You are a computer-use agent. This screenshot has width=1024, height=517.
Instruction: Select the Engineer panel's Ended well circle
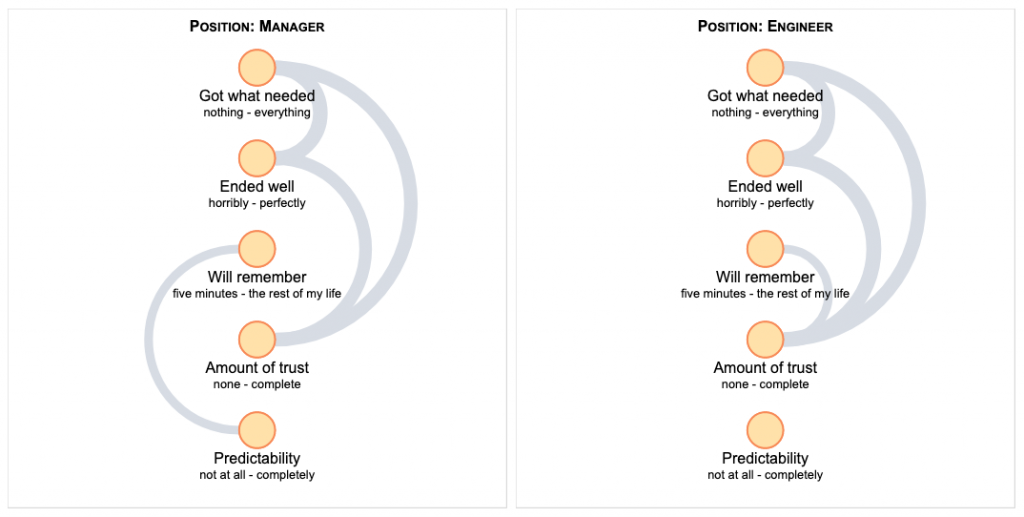(x=765, y=158)
